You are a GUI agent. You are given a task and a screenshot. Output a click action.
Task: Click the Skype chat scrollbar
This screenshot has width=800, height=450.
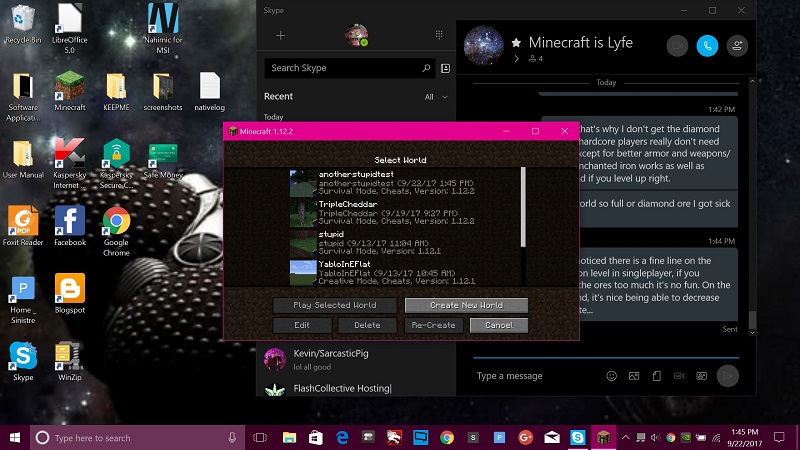(752, 319)
